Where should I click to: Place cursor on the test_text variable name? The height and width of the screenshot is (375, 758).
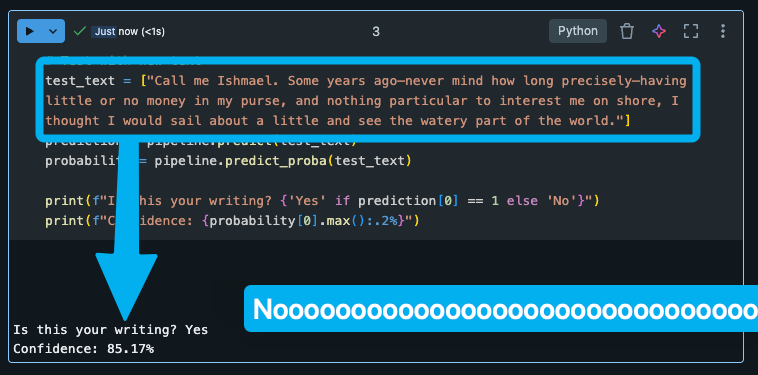[80, 81]
